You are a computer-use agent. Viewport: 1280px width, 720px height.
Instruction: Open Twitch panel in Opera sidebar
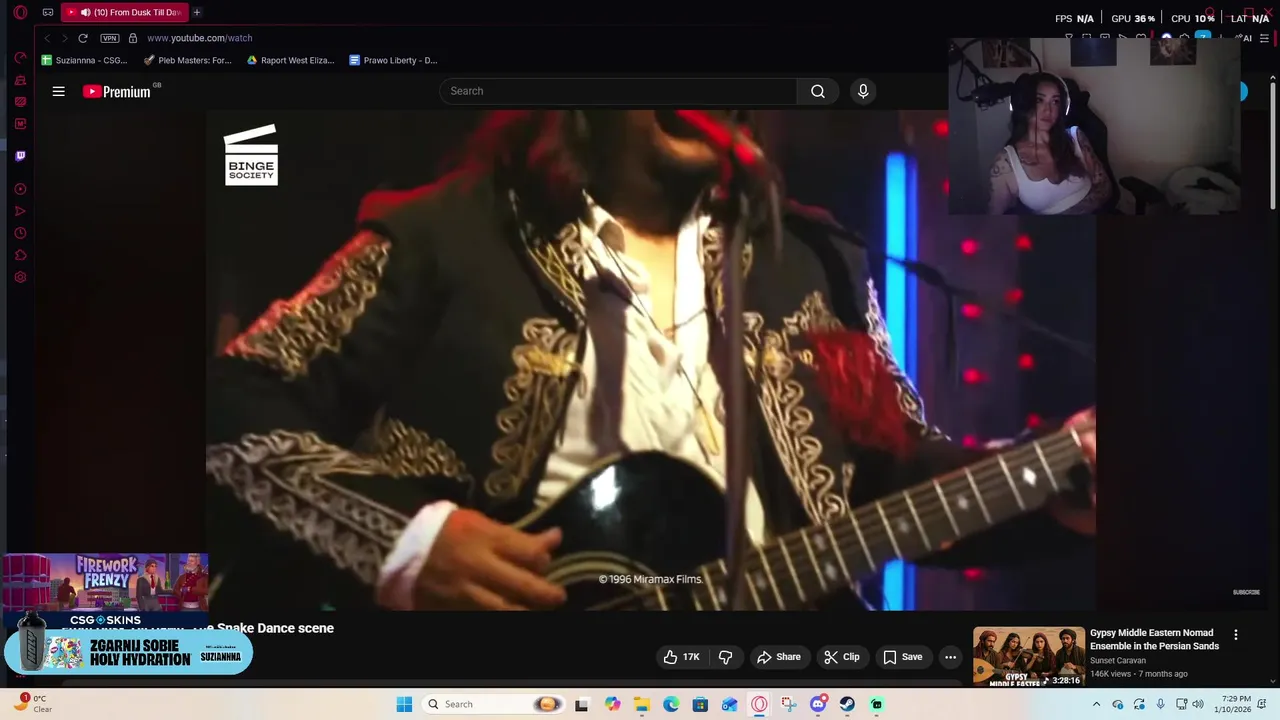click(x=20, y=155)
